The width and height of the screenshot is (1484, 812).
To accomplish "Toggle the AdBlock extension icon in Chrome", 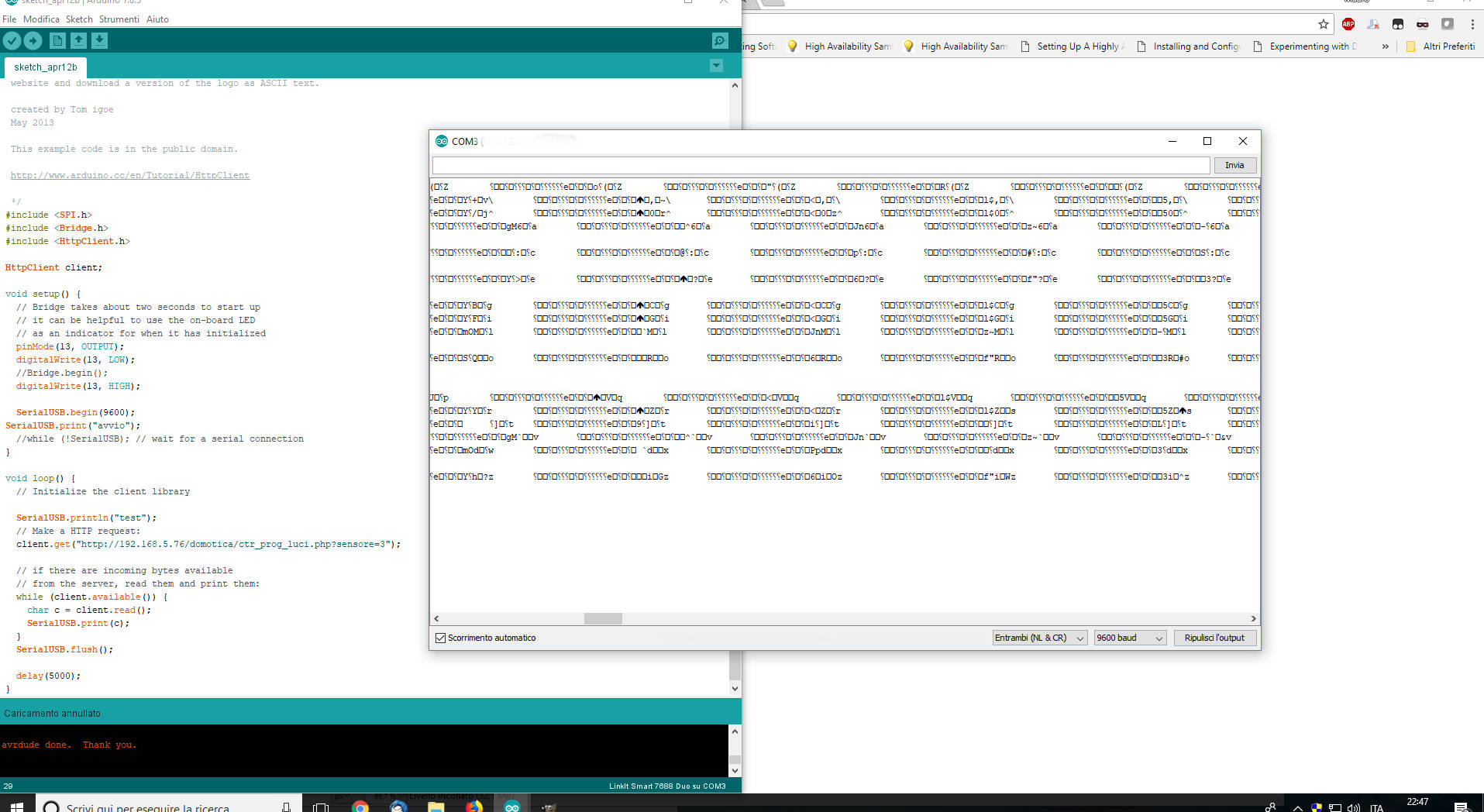I will (1348, 24).
